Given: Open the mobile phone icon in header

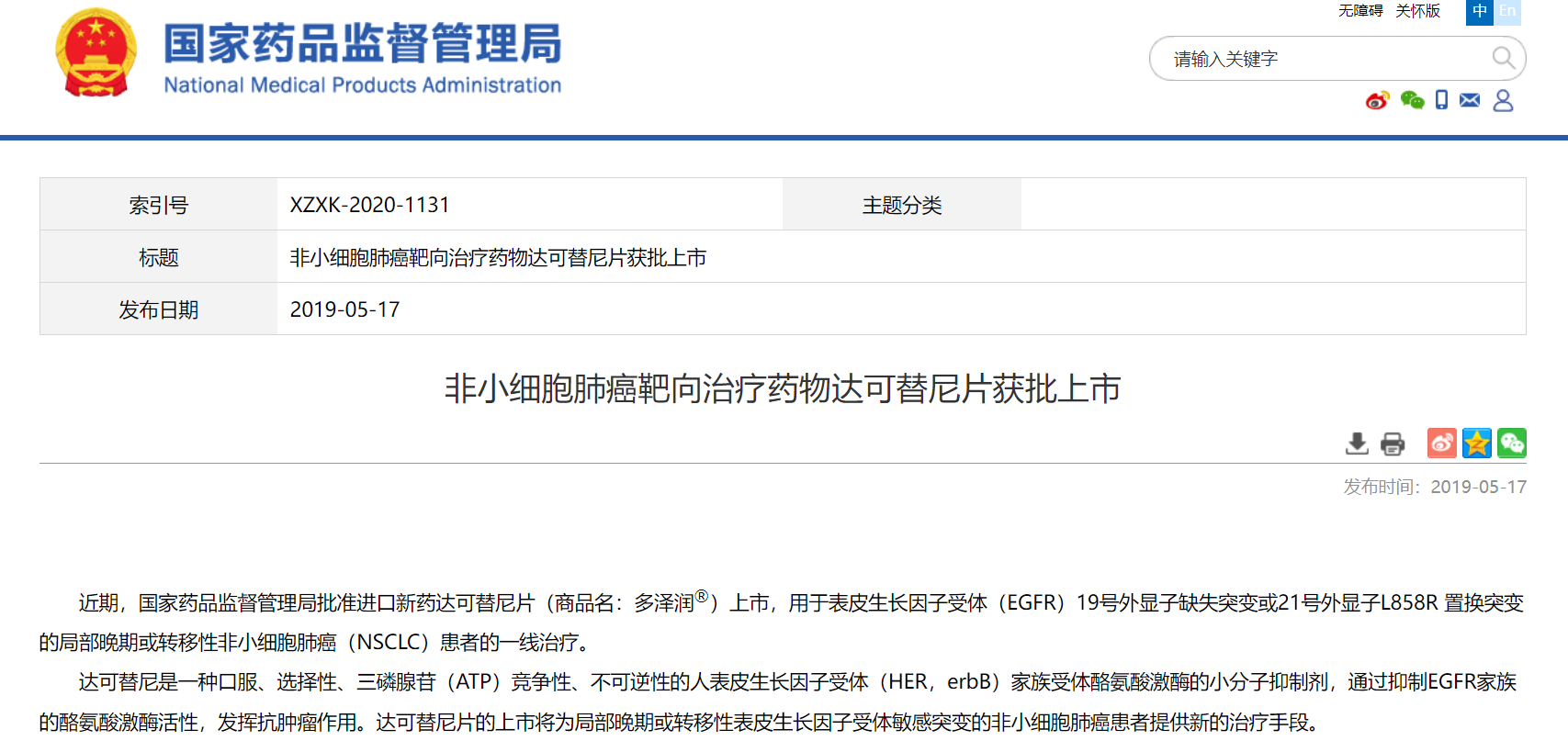Looking at the screenshot, I should pyautogui.click(x=1441, y=100).
